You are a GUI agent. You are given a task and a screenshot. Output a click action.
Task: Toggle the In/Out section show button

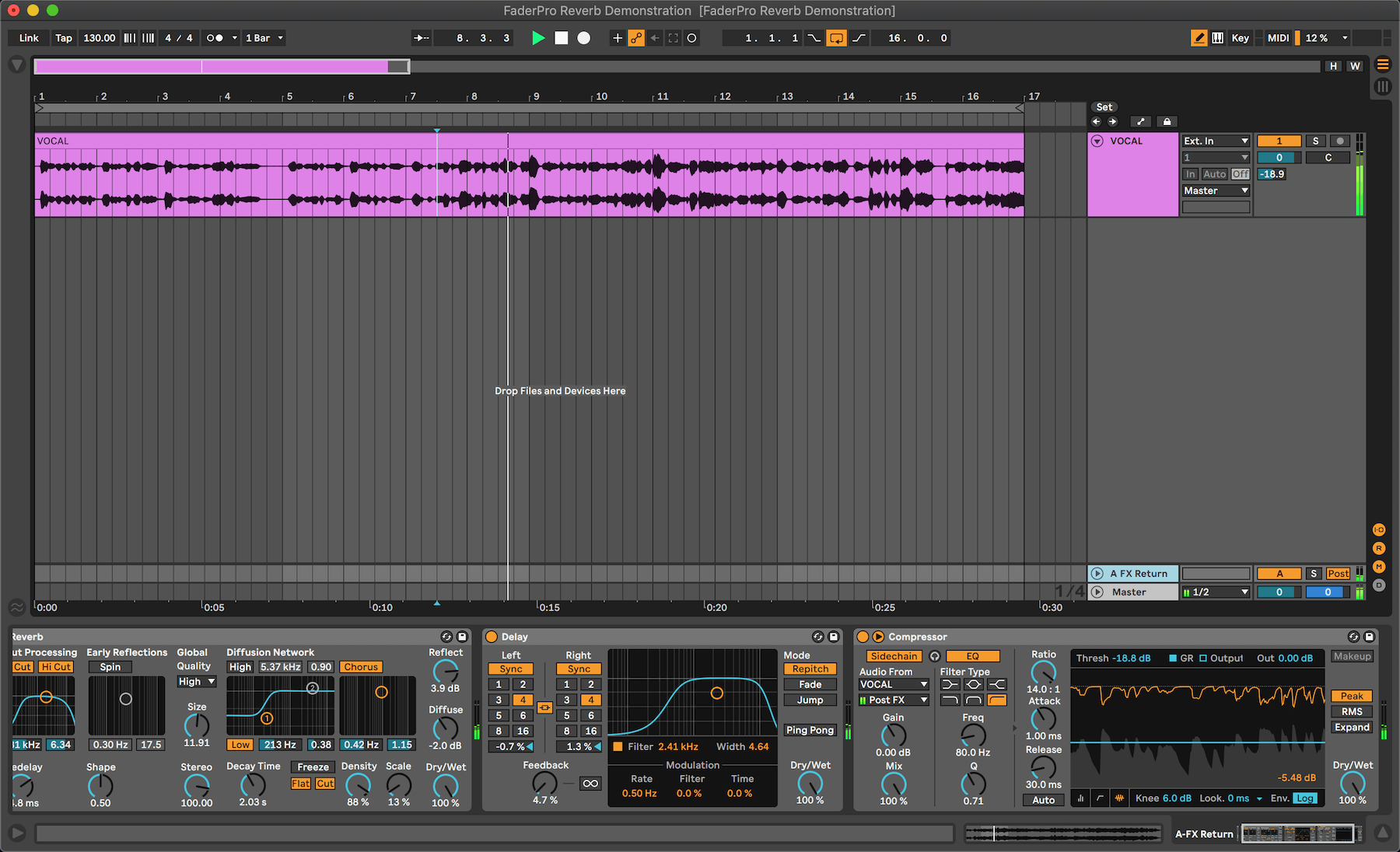pos(1379,530)
